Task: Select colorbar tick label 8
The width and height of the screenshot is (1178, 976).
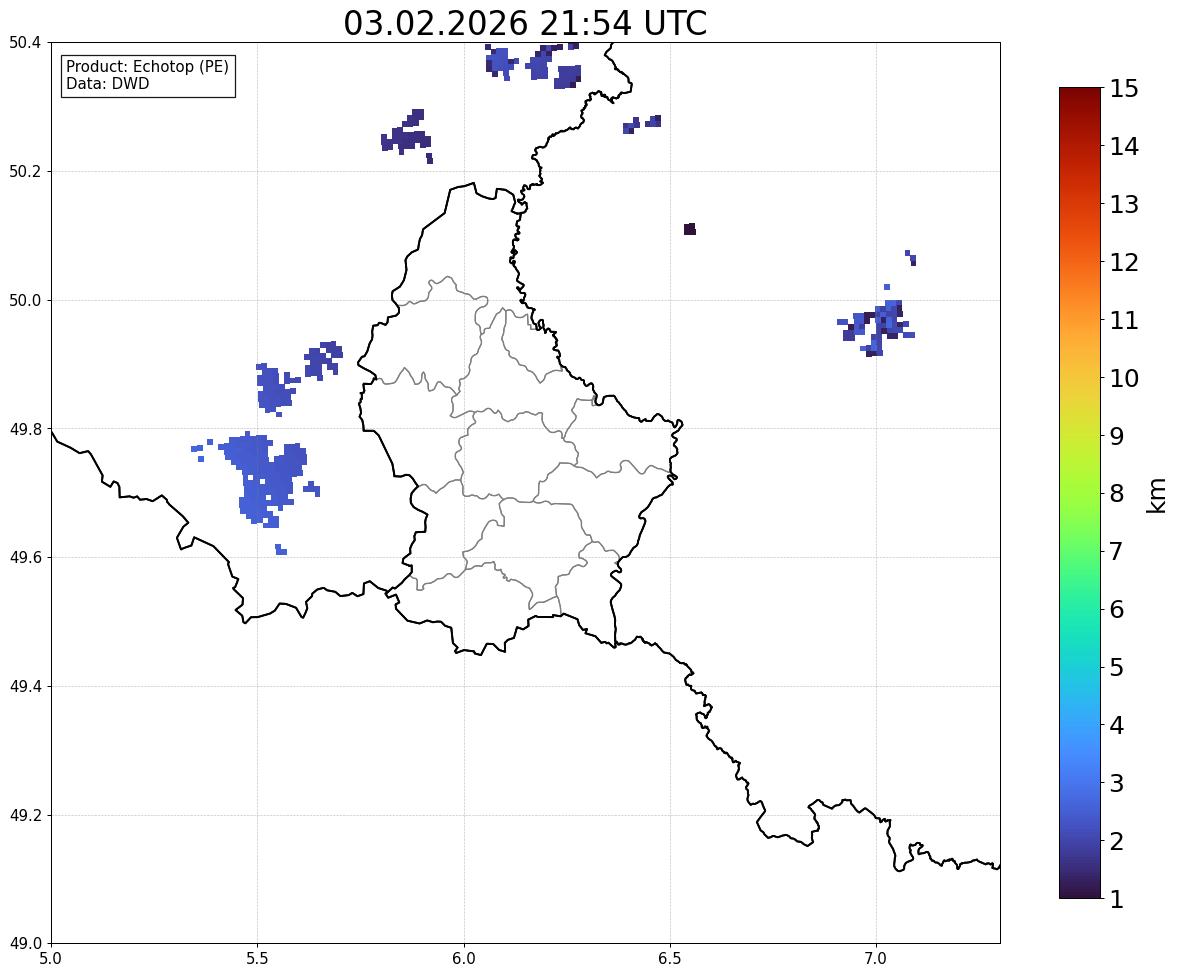Action: [1117, 494]
